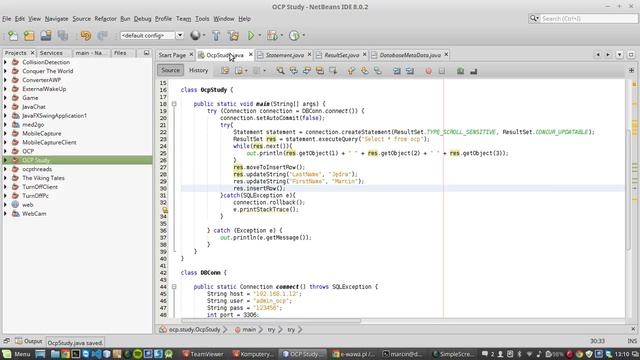640x360 pixels.
Task: Click the Undo toolbar icon
Action: [86, 36]
